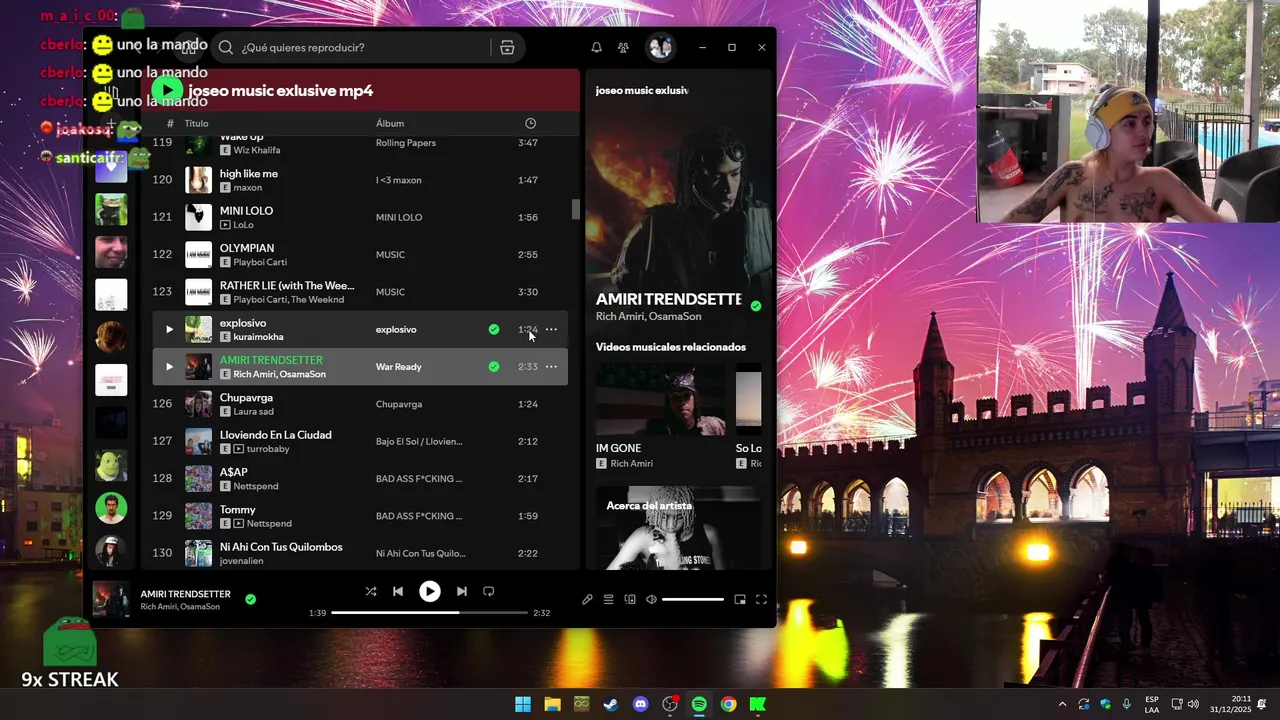Toggle saved check in right panel
1280x720 pixels.
pyautogui.click(x=756, y=306)
